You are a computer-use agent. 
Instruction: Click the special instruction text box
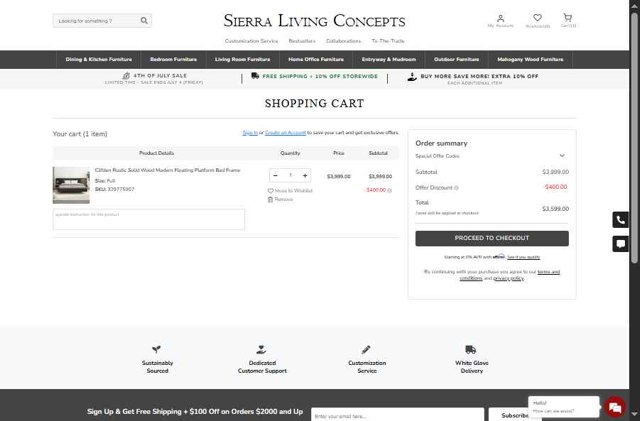point(149,219)
